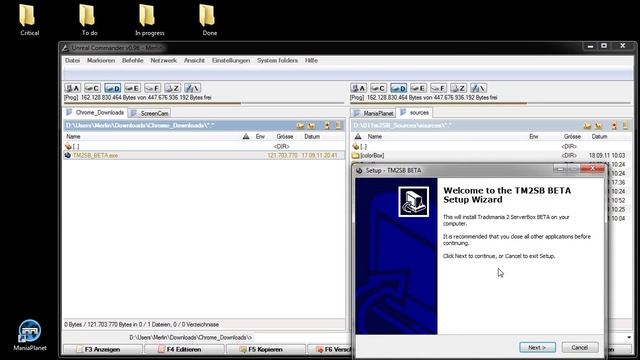Sort left panel by Grösse column
Viewport: 640px width, 360px height.
284,136
